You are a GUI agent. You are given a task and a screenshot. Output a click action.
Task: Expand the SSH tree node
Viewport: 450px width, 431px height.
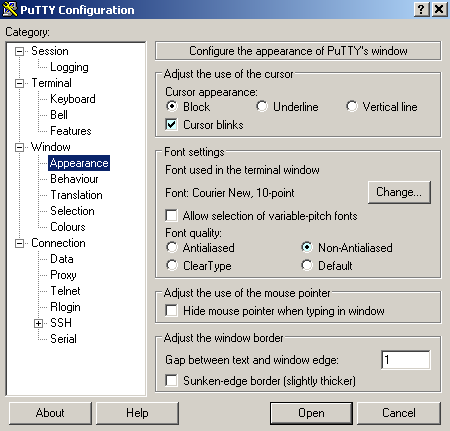(x=39, y=323)
